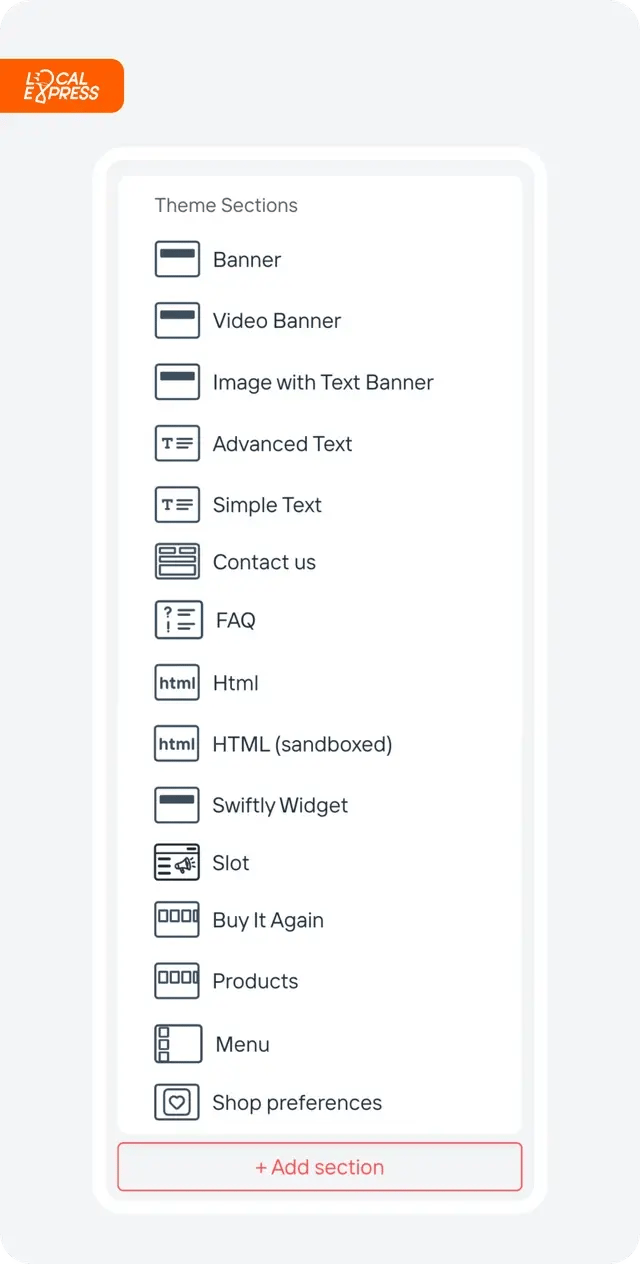This screenshot has width=640, height=1264.
Task: Click the Swiftly Widget banner icon
Action: [x=177, y=805]
